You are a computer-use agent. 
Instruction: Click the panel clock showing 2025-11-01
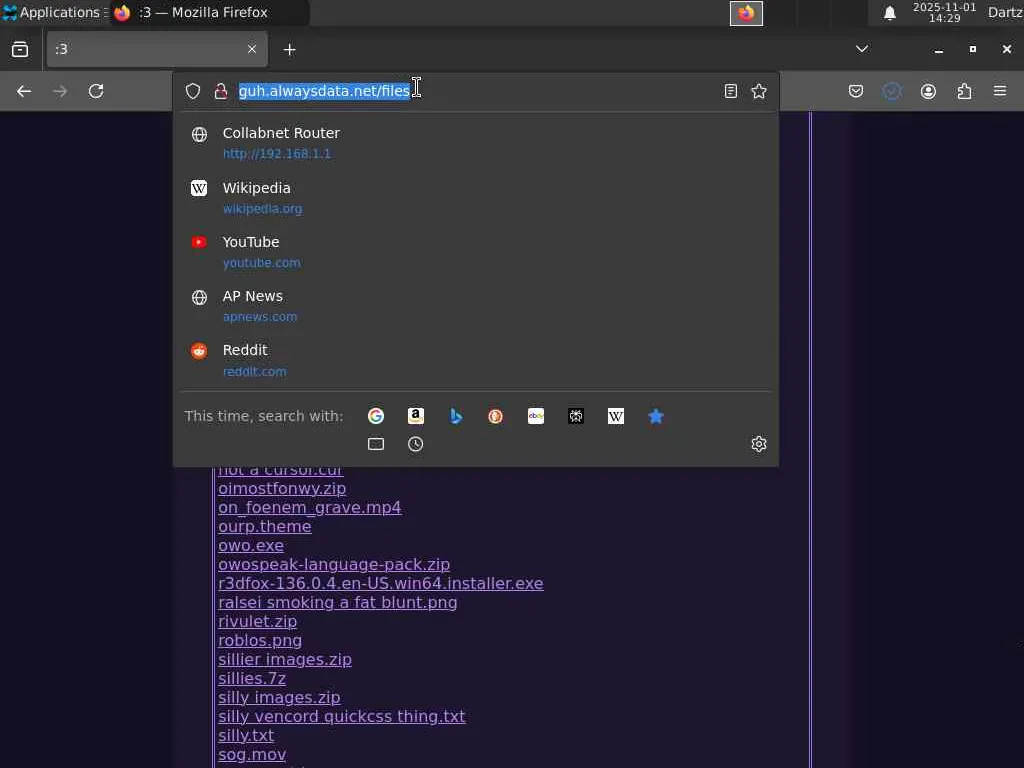click(944, 12)
